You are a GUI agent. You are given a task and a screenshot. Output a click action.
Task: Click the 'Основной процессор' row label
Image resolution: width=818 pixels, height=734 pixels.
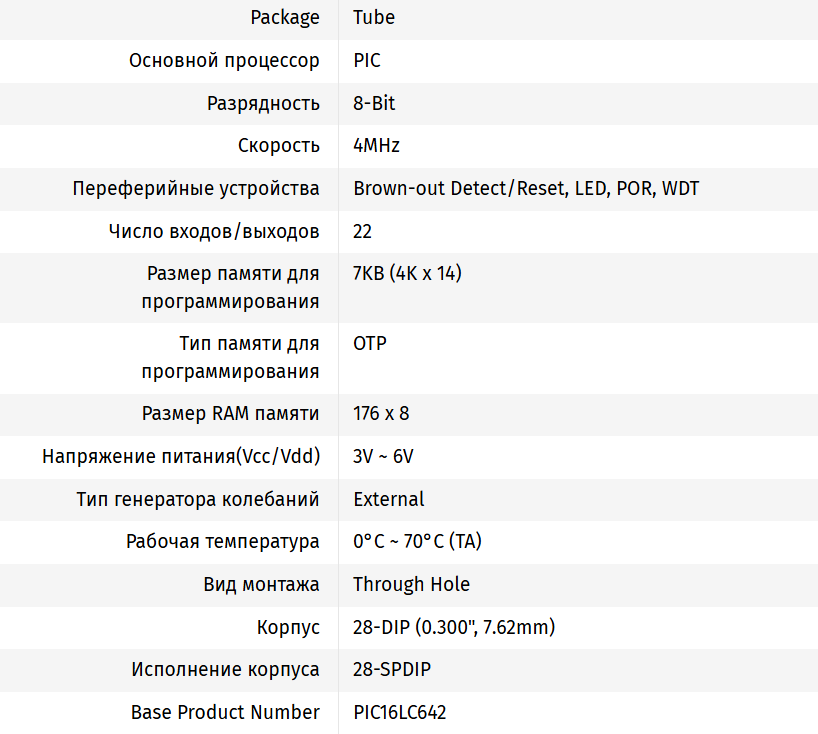[x=224, y=61]
